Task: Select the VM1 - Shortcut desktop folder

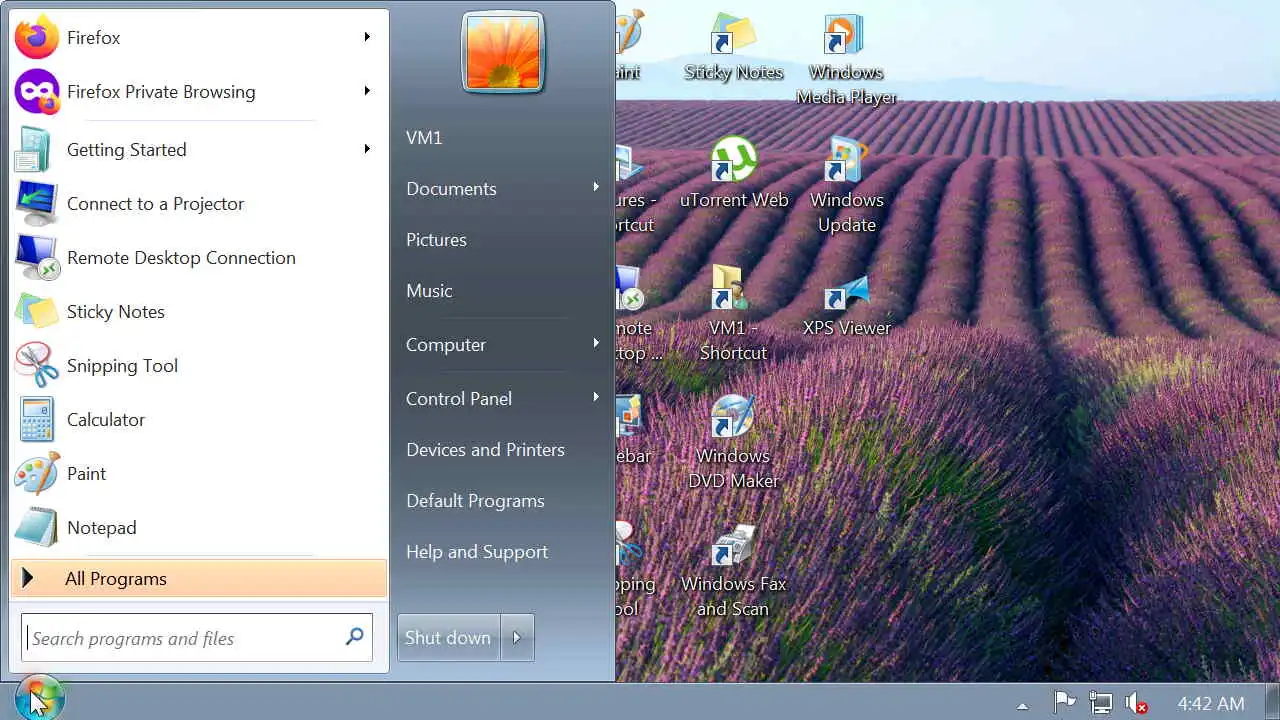Action: (734, 314)
